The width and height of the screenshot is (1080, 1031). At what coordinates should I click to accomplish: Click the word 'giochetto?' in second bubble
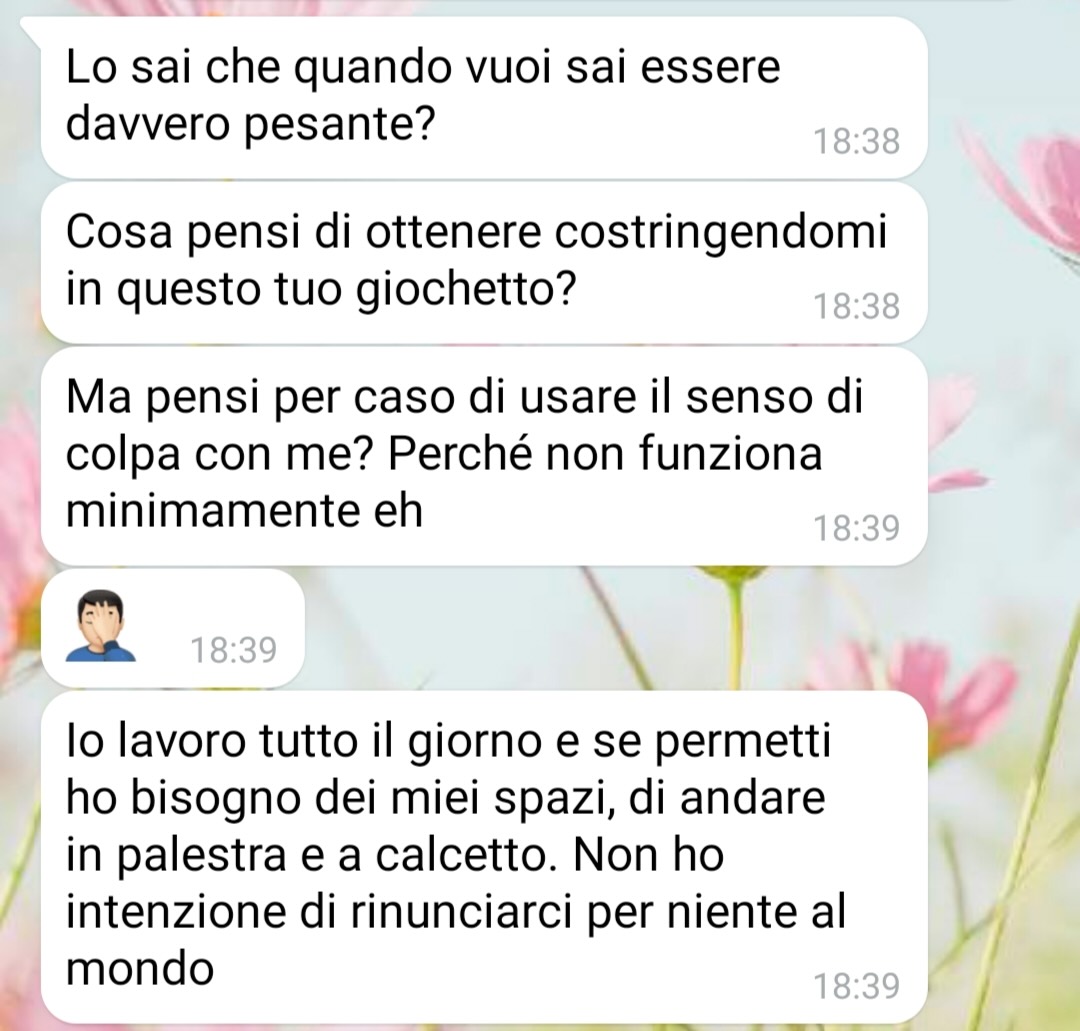465,291
